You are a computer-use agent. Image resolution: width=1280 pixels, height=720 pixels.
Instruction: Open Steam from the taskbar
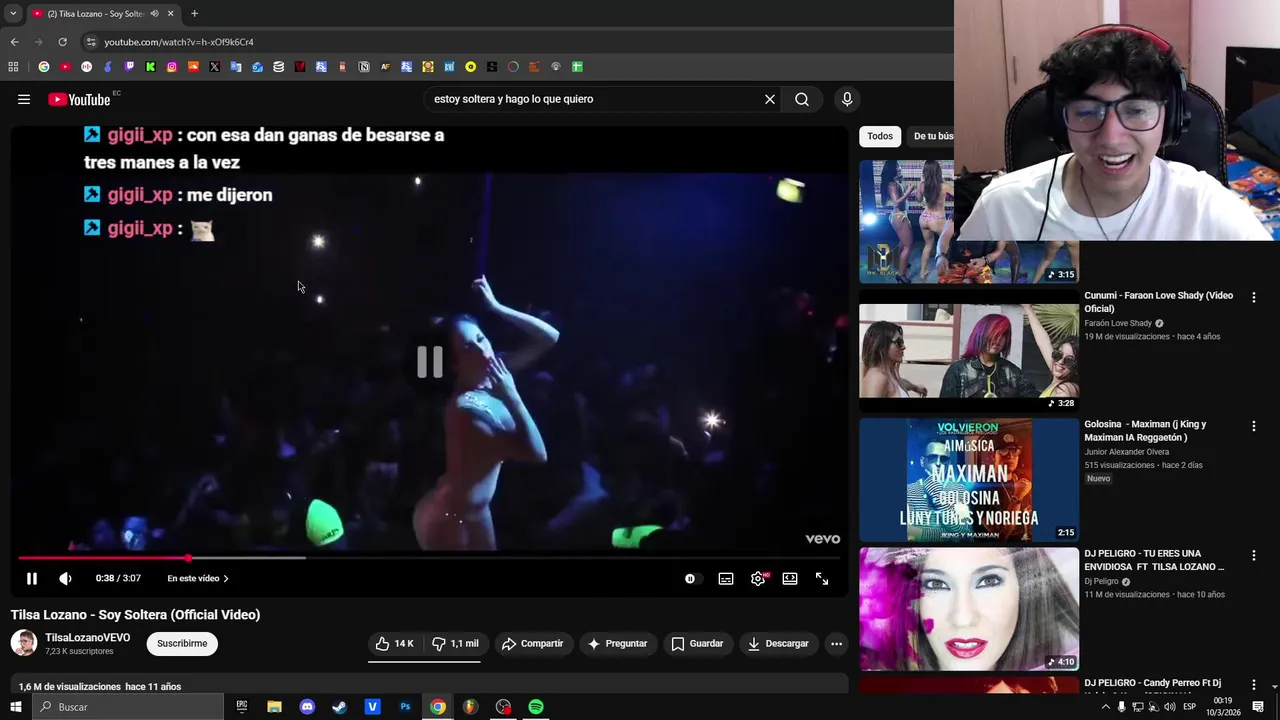click(339, 707)
